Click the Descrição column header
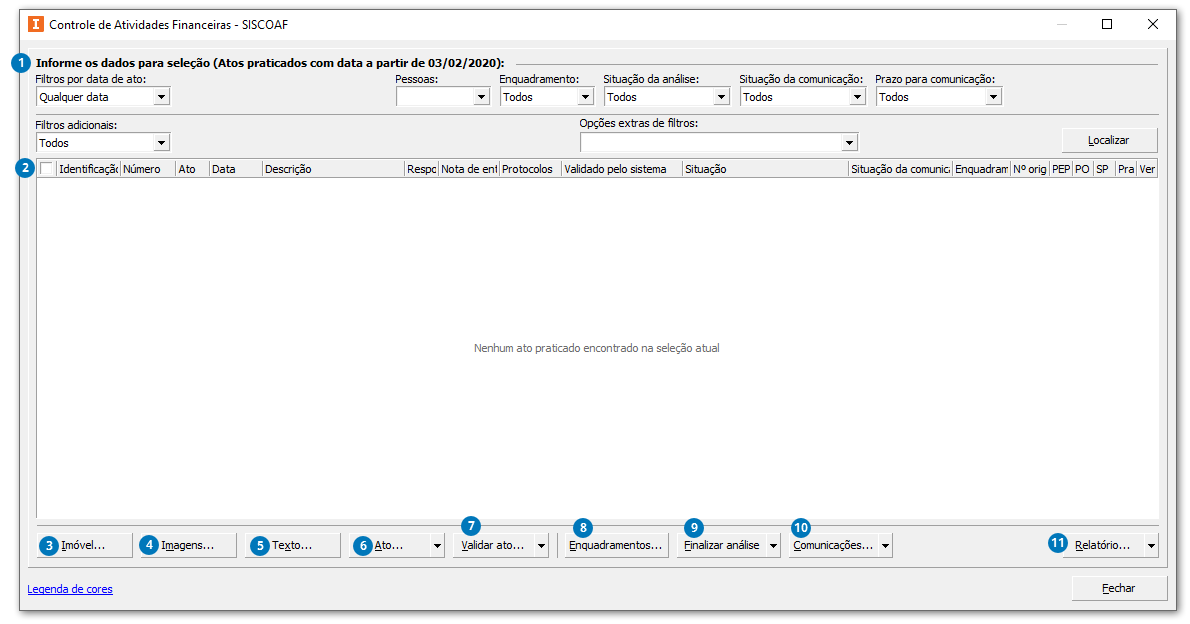Viewport: 1190px width, 624px height. pos(333,169)
